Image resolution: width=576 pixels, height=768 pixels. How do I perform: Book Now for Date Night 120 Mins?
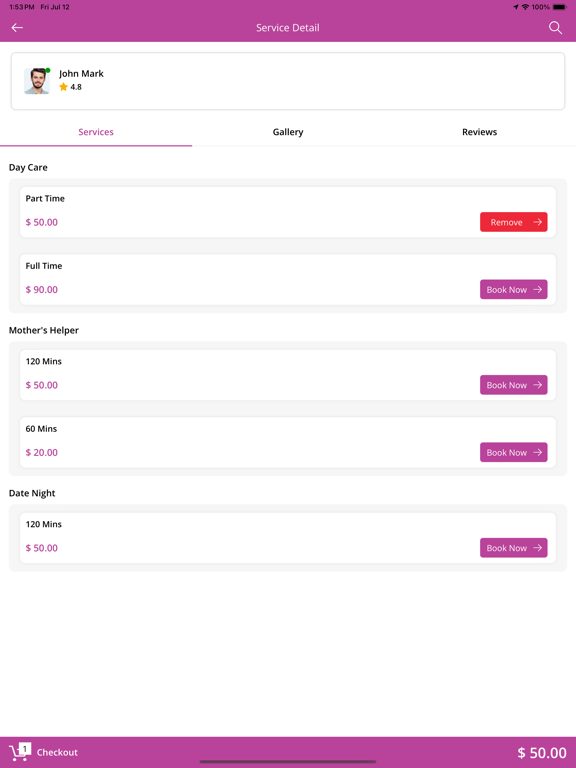pos(513,548)
